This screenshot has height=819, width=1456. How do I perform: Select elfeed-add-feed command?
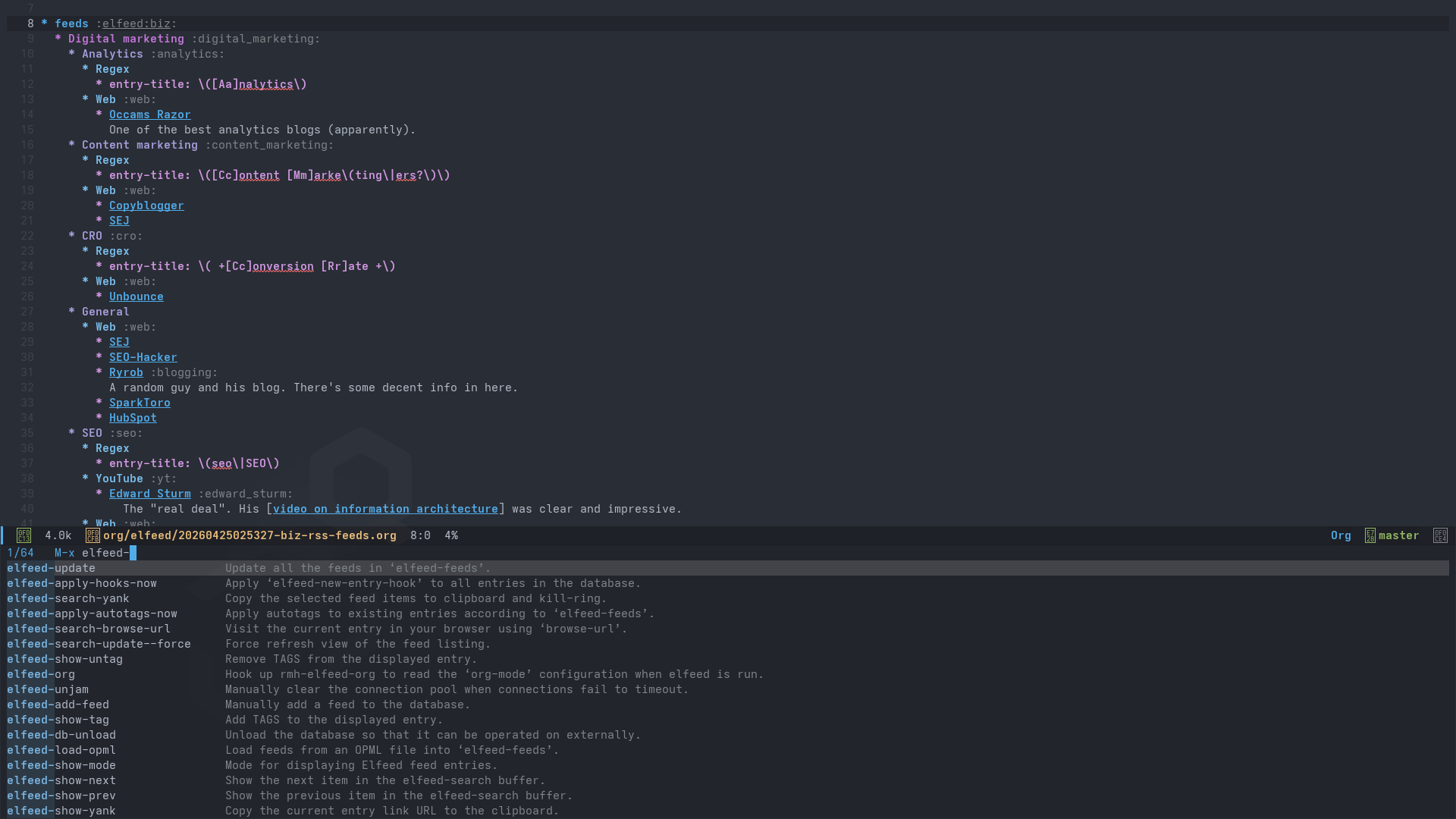[x=58, y=704]
